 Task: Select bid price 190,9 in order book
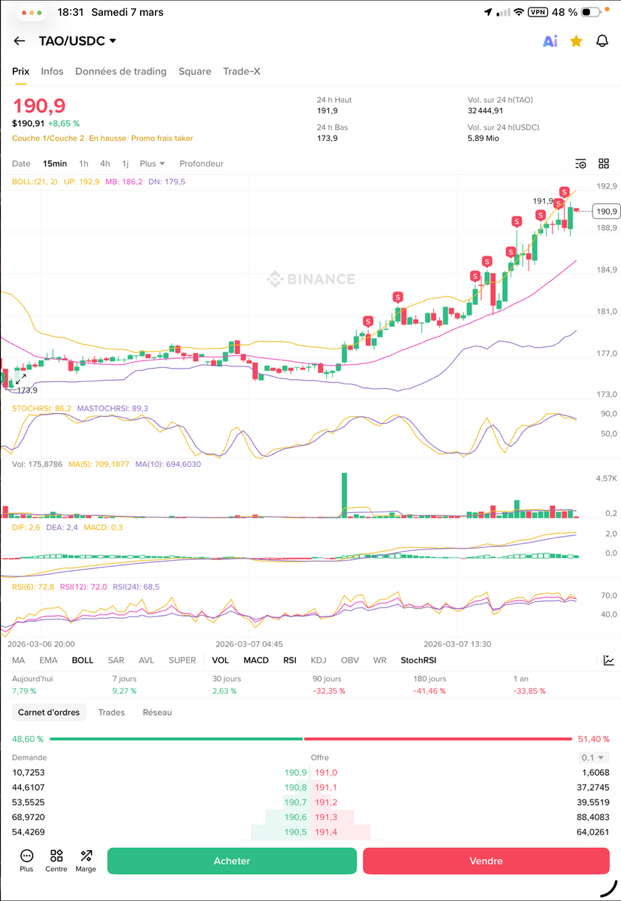296,773
